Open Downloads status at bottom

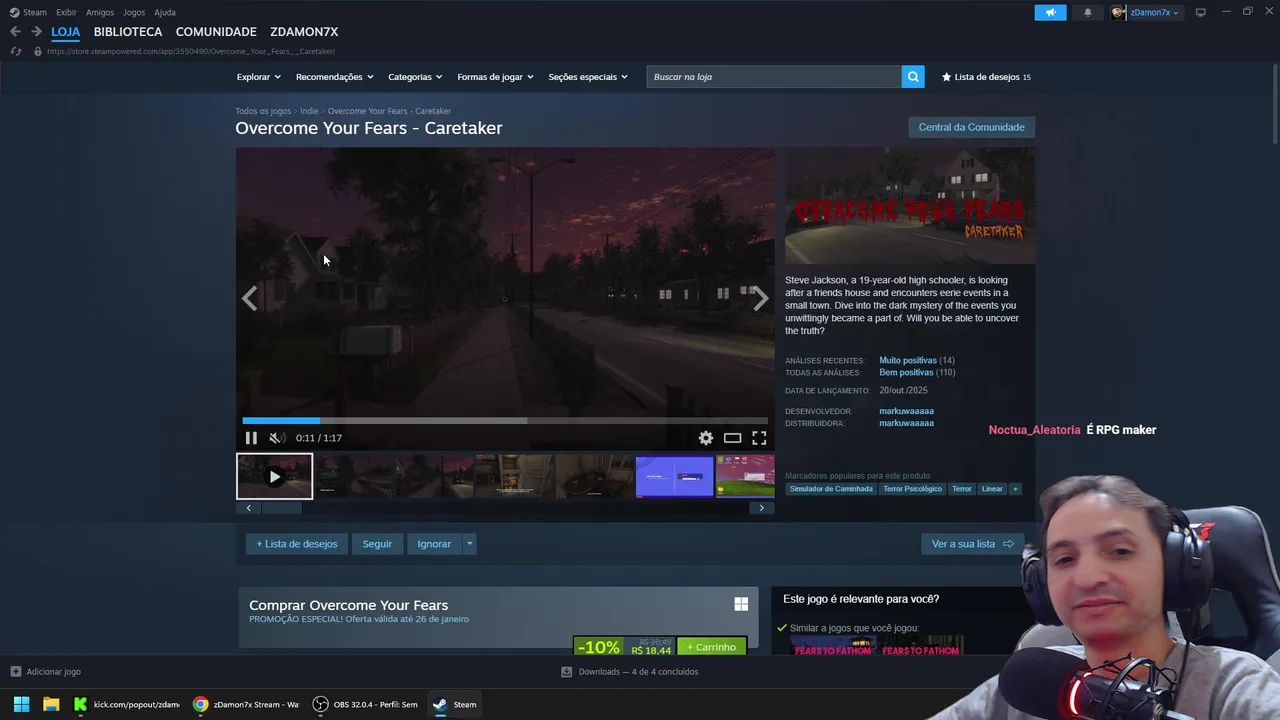pyautogui.click(x=629, y=672)
